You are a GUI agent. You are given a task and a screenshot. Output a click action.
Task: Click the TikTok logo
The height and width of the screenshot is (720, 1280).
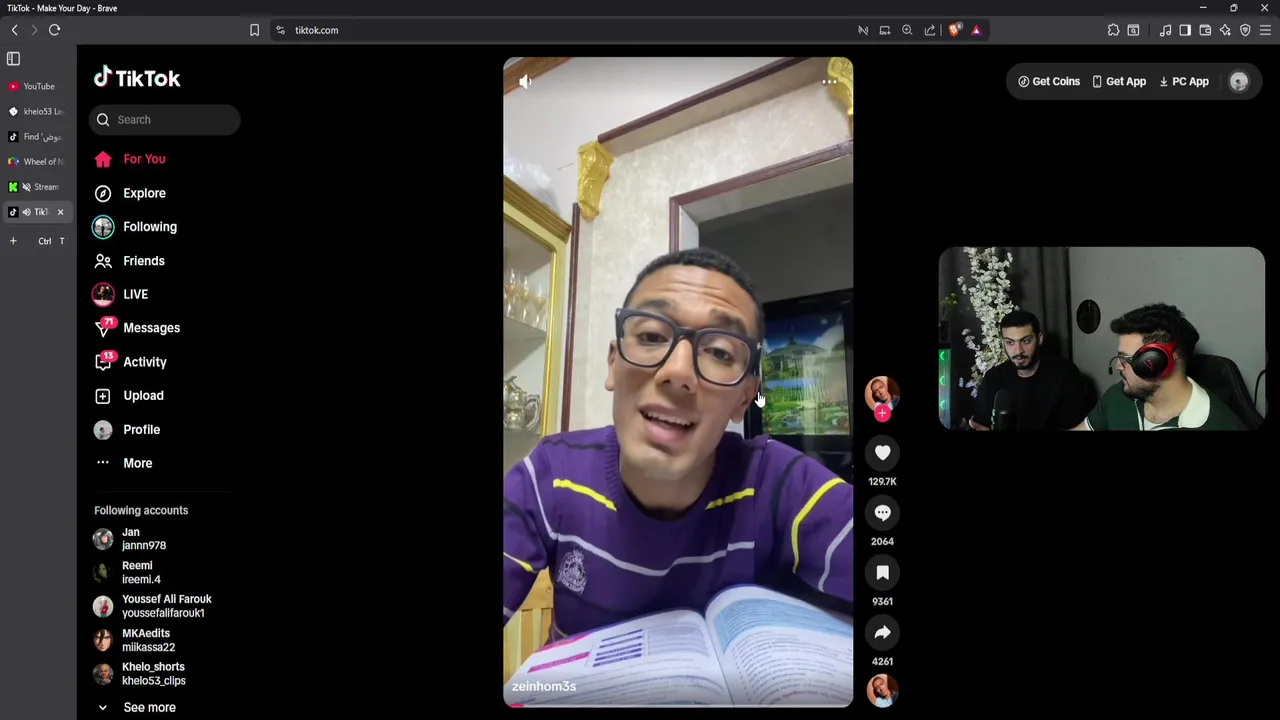(x=137, y=78)
